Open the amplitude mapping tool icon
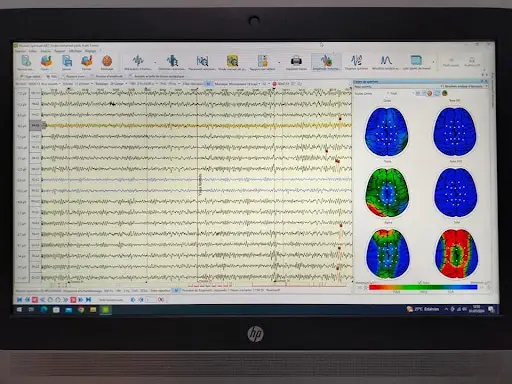 326,61
